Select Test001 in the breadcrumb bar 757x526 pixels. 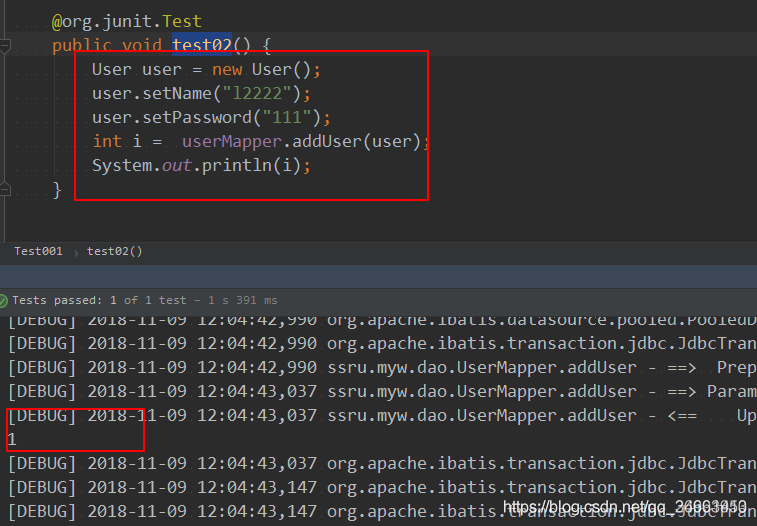click(38, 251)
